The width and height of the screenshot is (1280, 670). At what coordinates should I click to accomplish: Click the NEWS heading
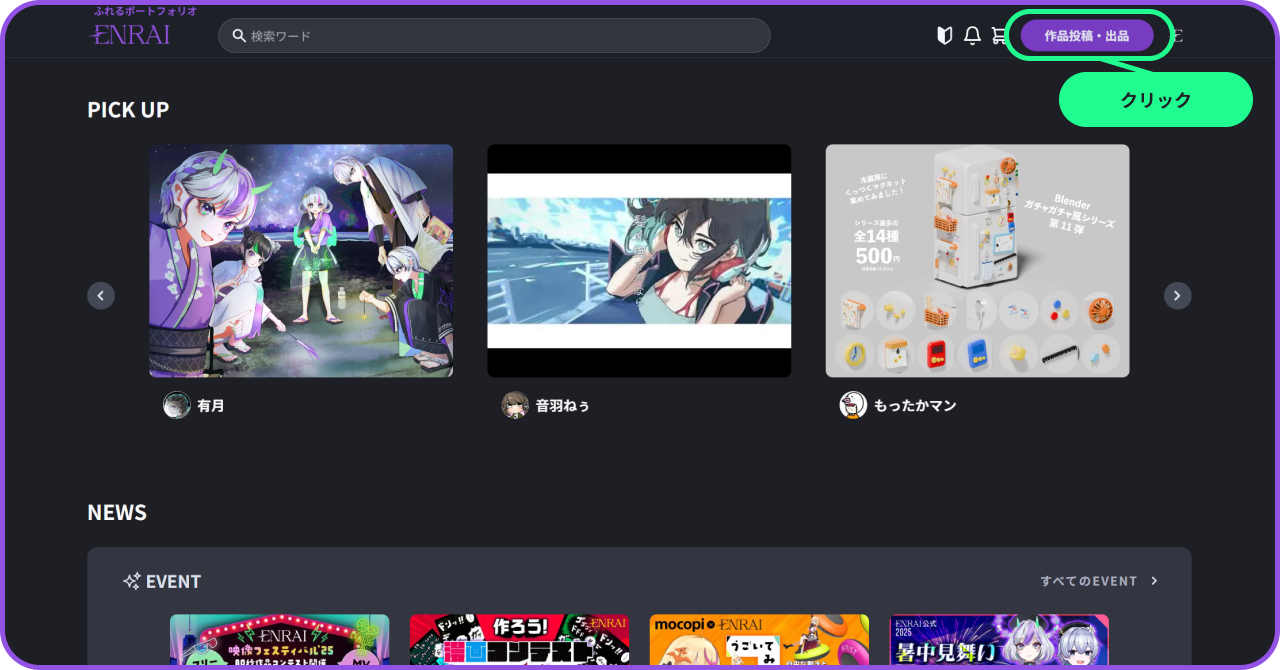click(x=117, y=513)
